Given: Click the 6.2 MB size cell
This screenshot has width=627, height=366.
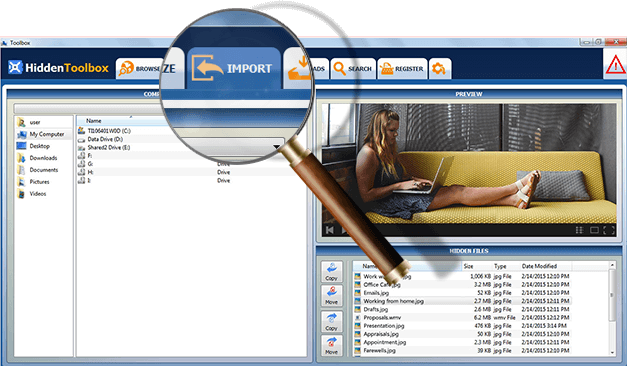Looking at the screenshot, I should point(482,318).
